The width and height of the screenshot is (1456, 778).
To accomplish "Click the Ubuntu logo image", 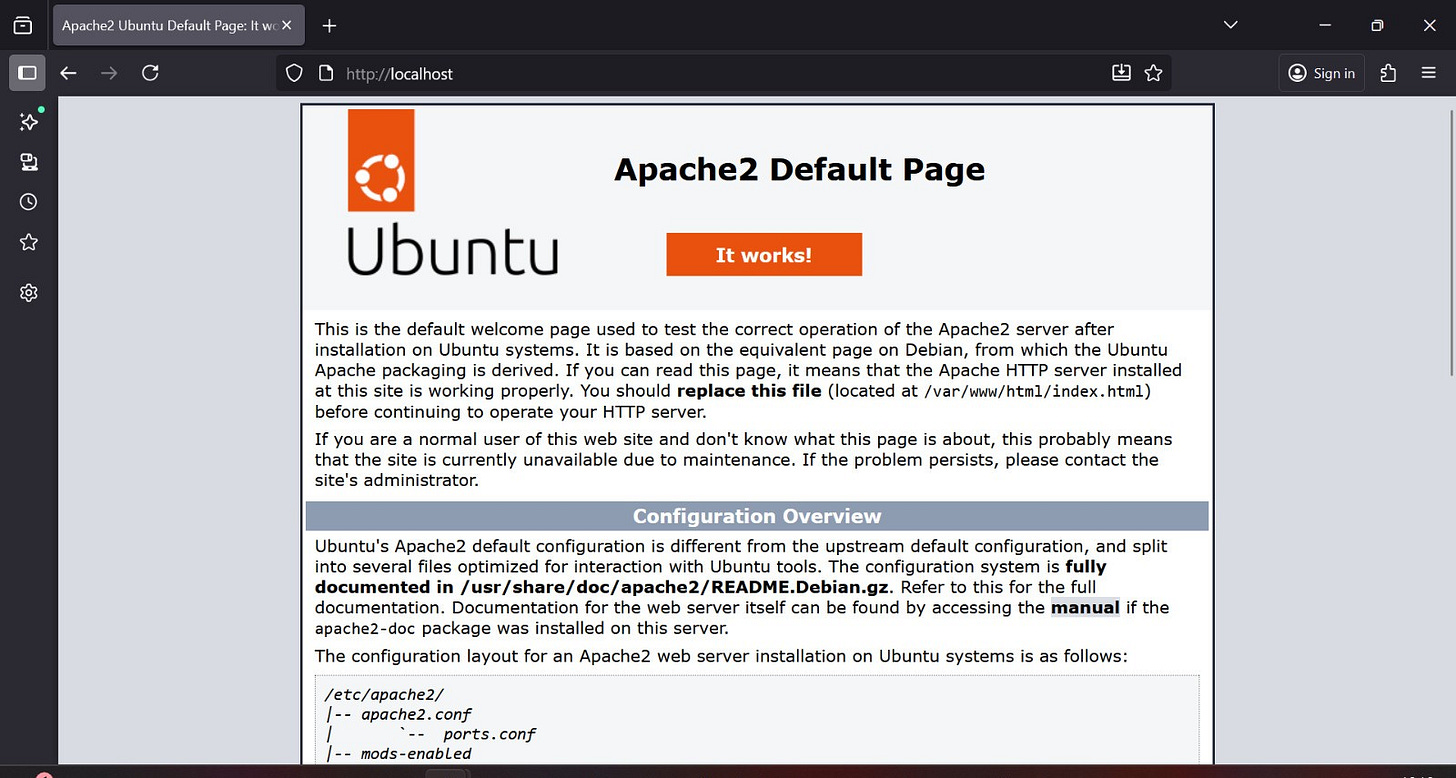I will click(452, 192).
